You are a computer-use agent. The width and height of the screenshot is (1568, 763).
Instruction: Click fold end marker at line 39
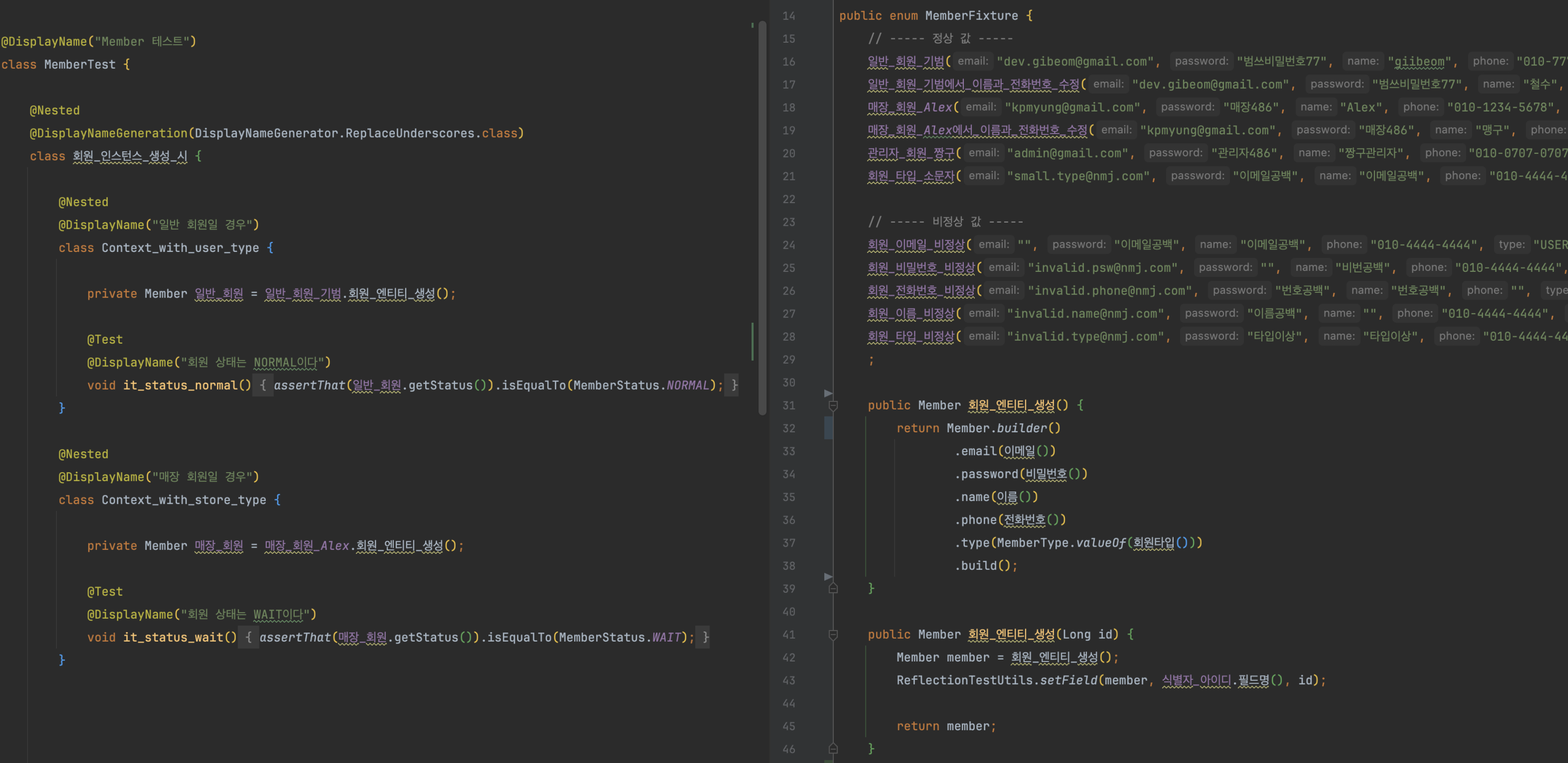click(833, 588)
